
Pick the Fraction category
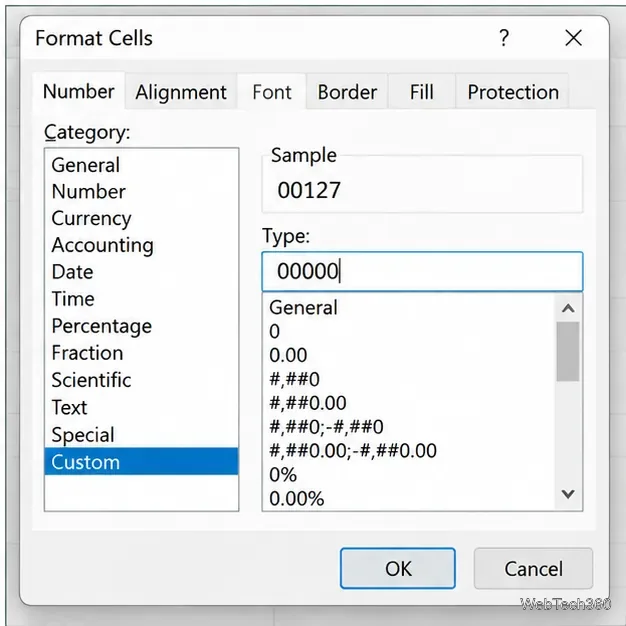[141, 353]
